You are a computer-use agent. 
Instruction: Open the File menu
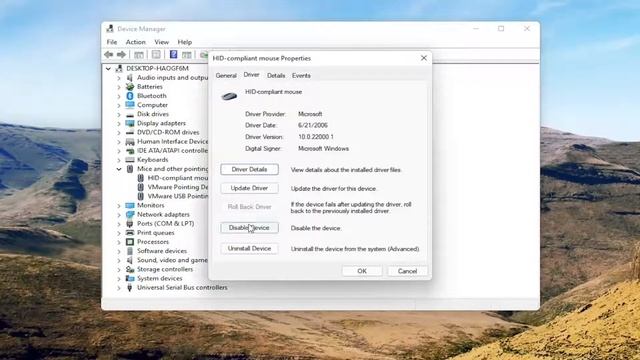(112, 42)
